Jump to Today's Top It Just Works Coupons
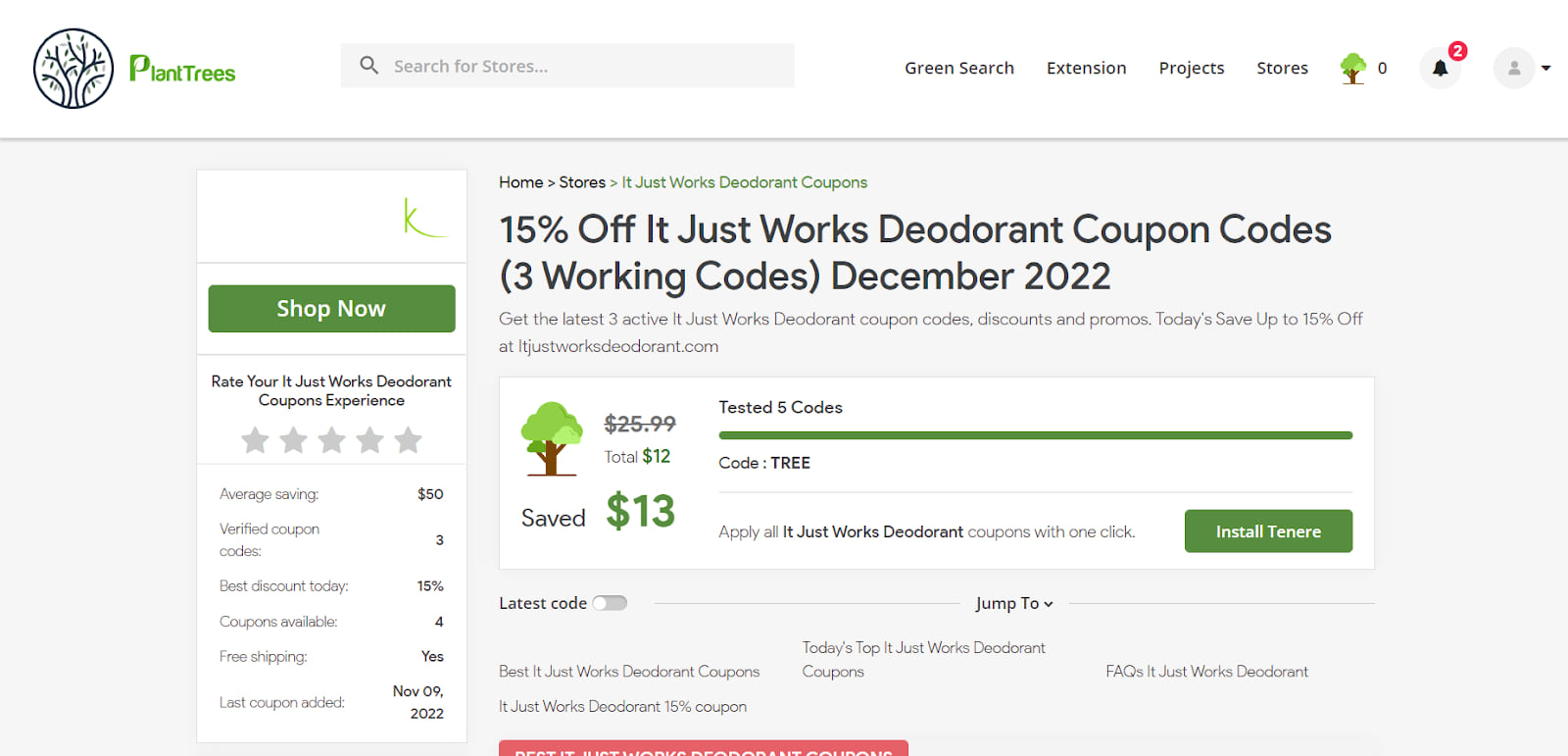This screenshot has height=756, width=1568. click(924, 660)
